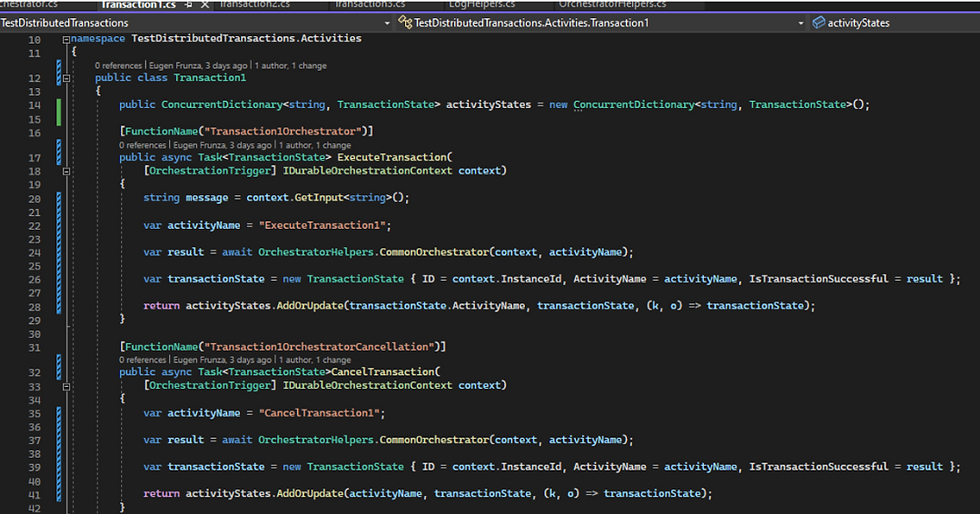Screen dimensions: 980x514
Task: Collapse the ExecuteTransaction method on line 18
Action: pos(66,171)
